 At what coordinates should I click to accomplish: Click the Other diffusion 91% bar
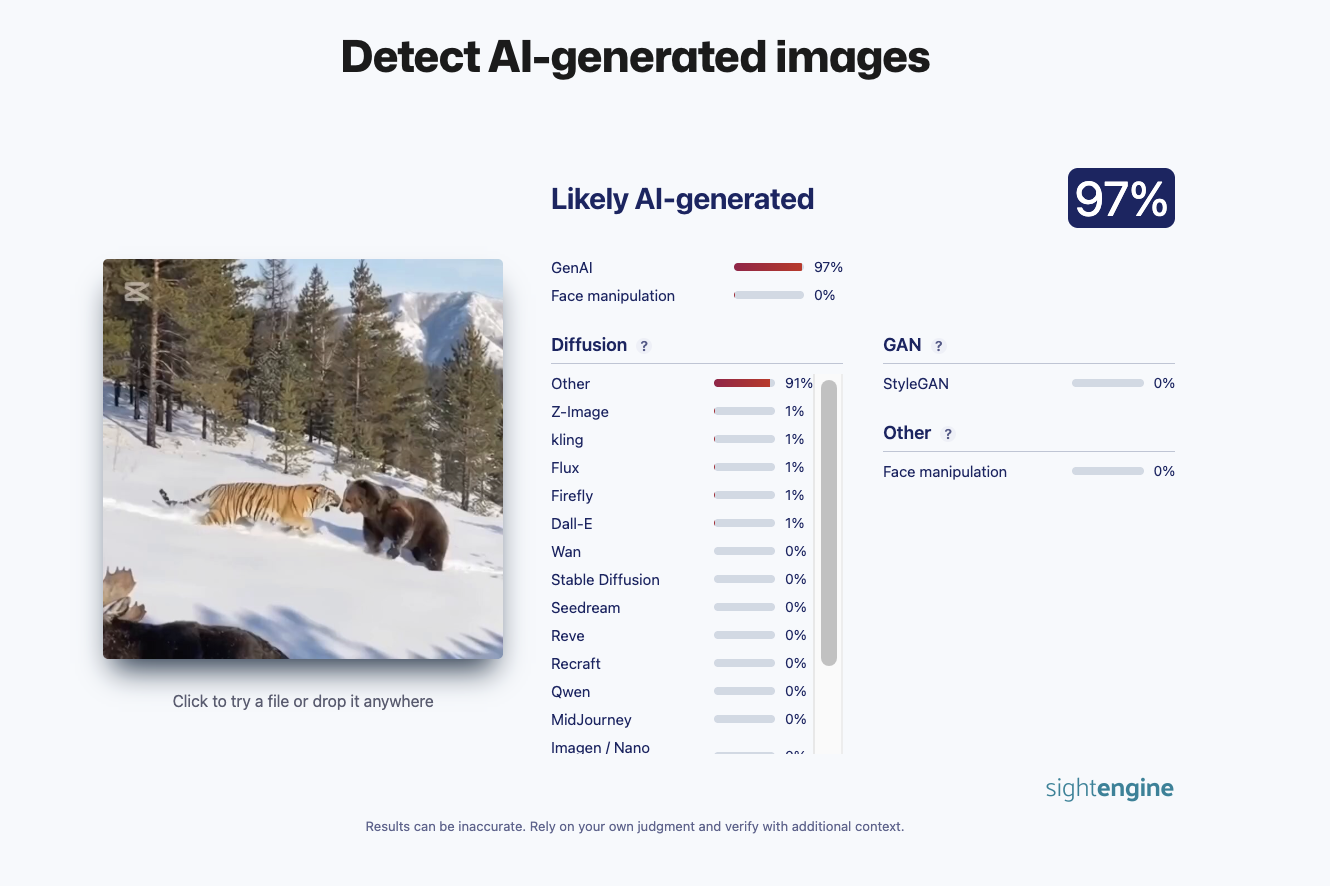tap(744, 383)
